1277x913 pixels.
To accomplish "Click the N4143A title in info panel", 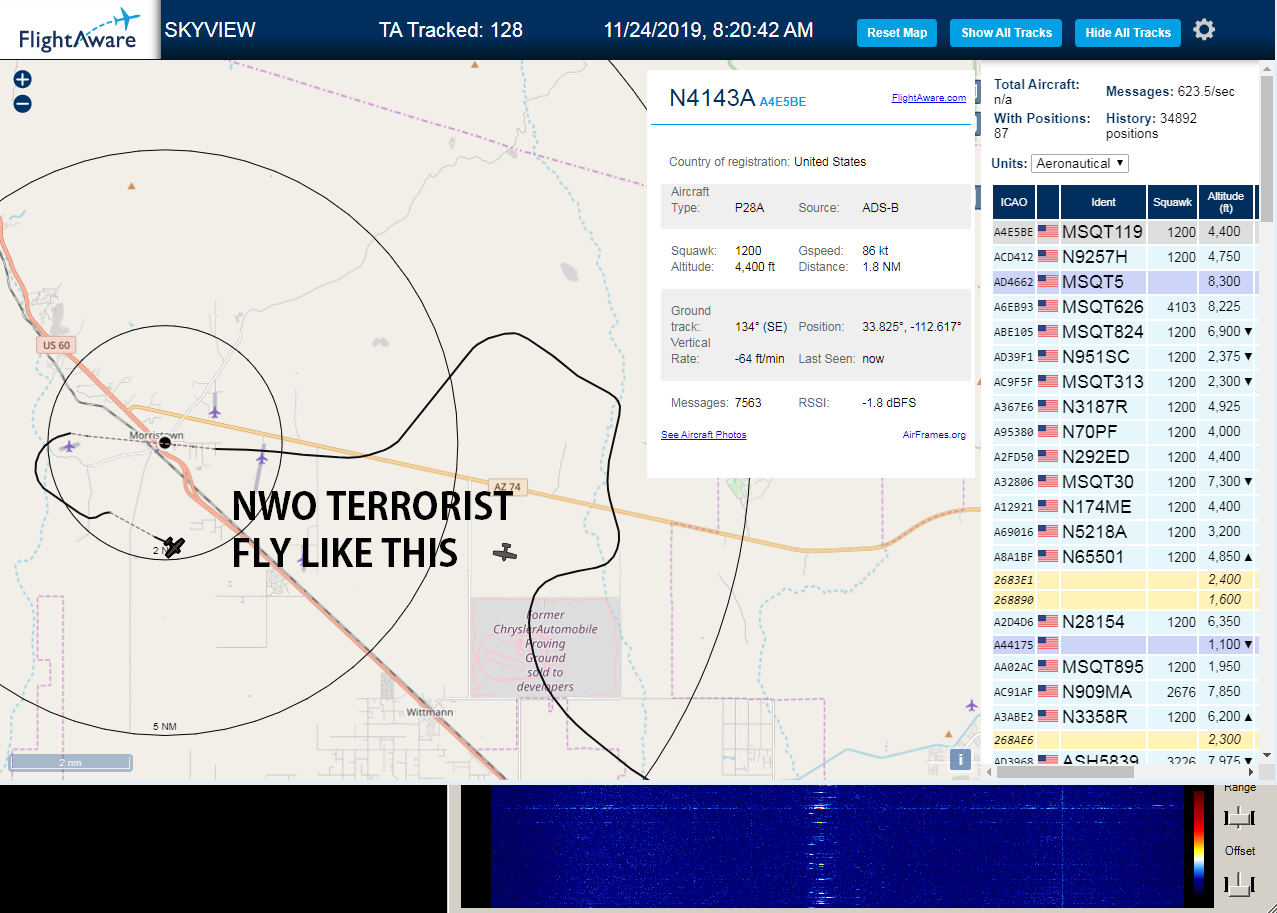I will [711, 98].
